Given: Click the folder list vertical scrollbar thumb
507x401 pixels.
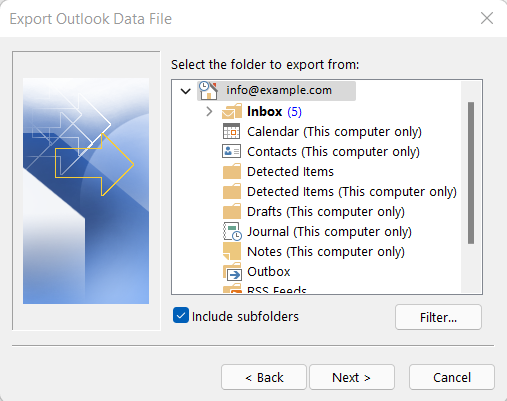Looking at the screenshot, I should (x=471, y=173).
